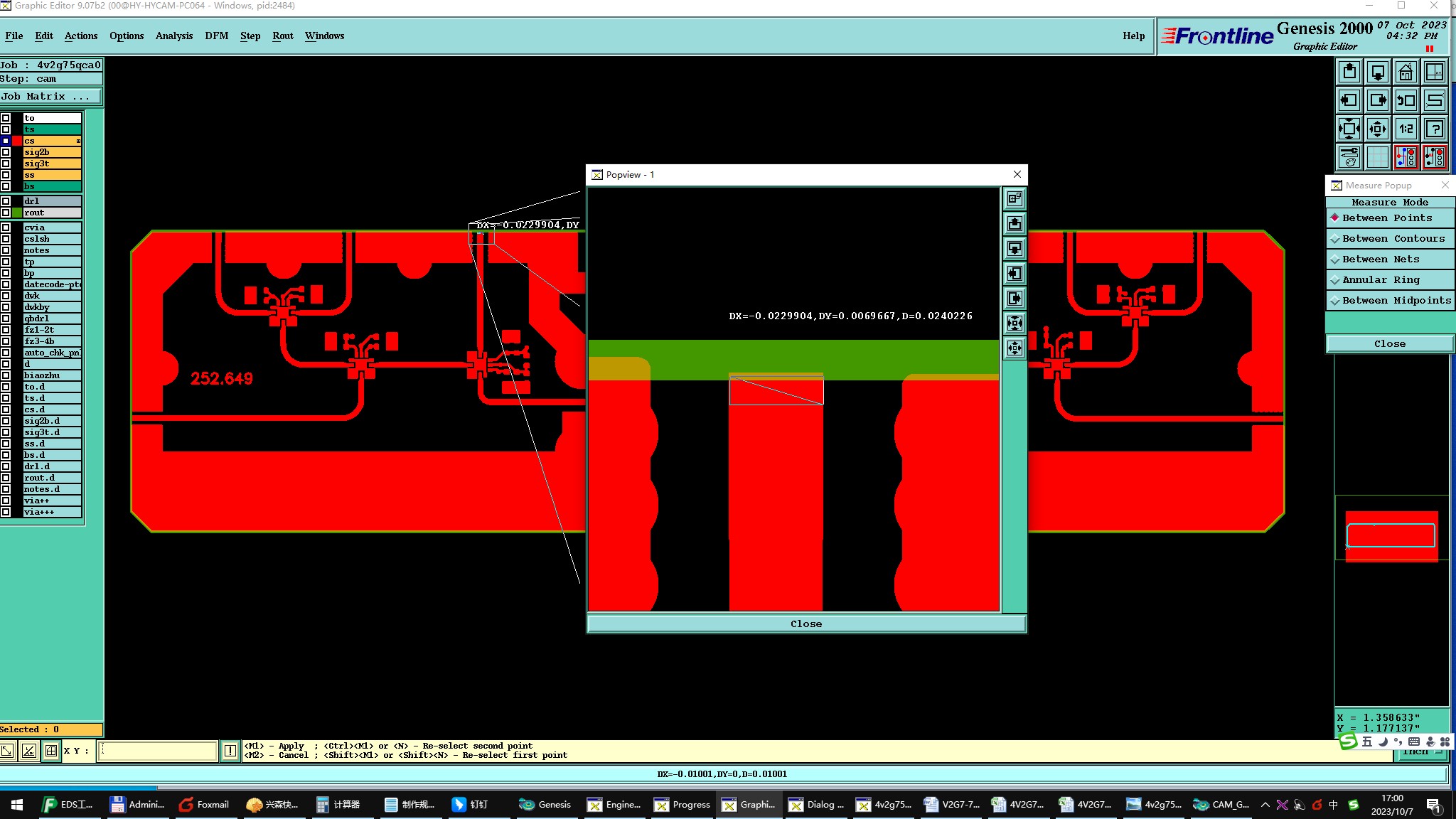The image size is (1456, 819).
Task: Click the red color swatch of cs layer
Action: tap(17, 141)
